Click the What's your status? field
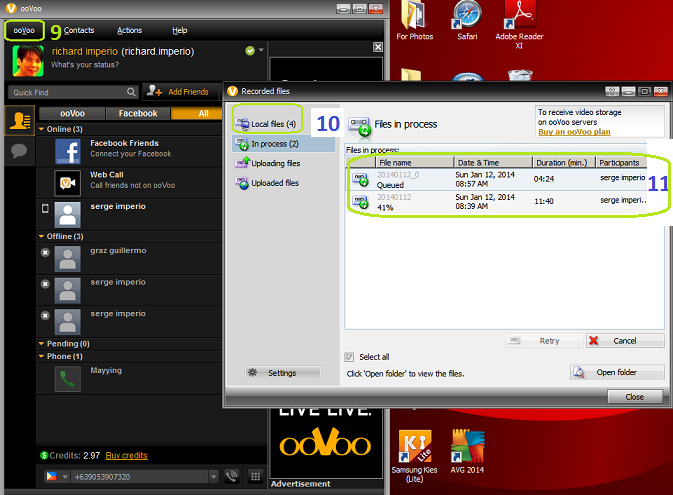Screen dimensions: 673x495 pos(85,65)
